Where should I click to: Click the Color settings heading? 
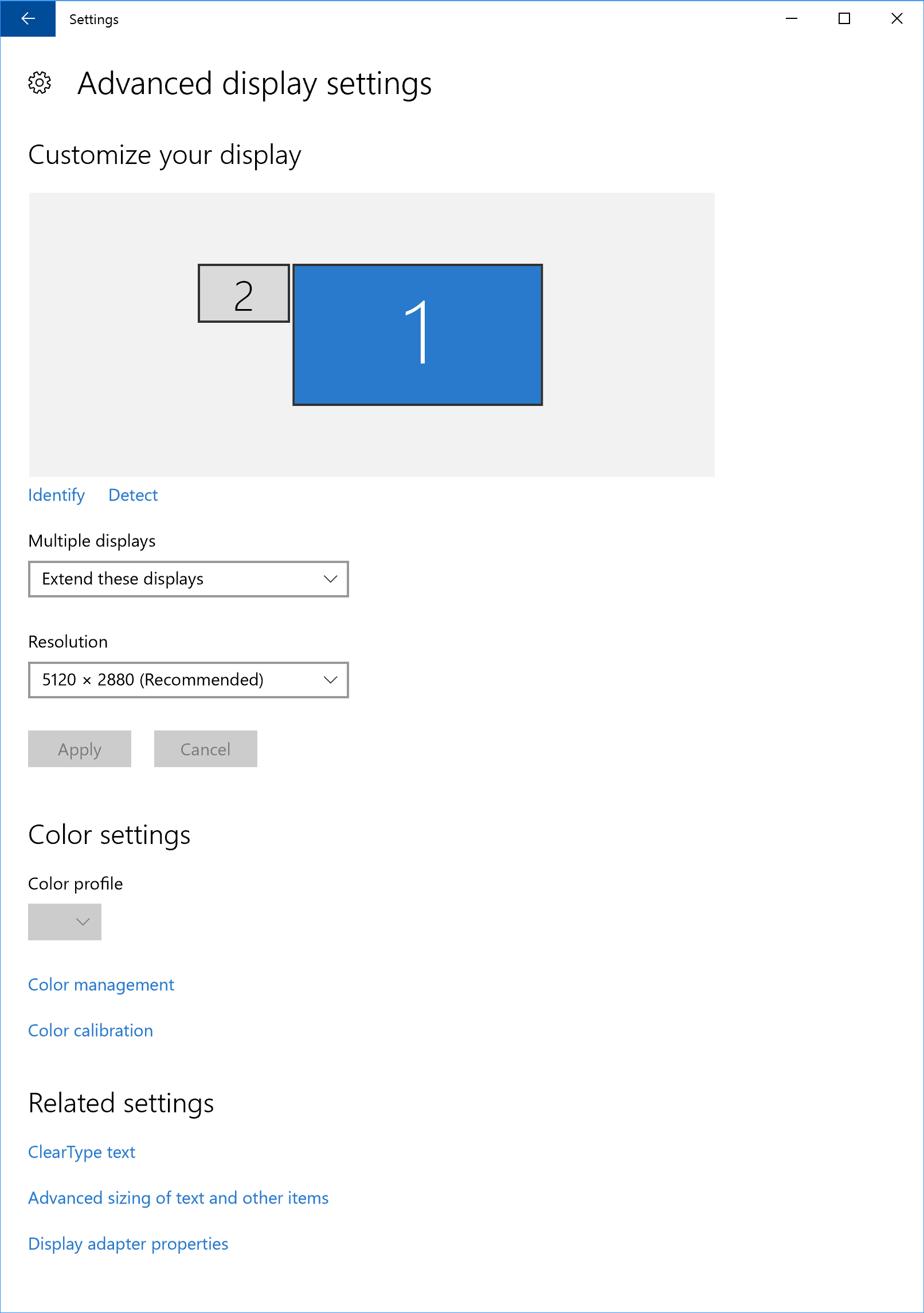click(109, 835)
